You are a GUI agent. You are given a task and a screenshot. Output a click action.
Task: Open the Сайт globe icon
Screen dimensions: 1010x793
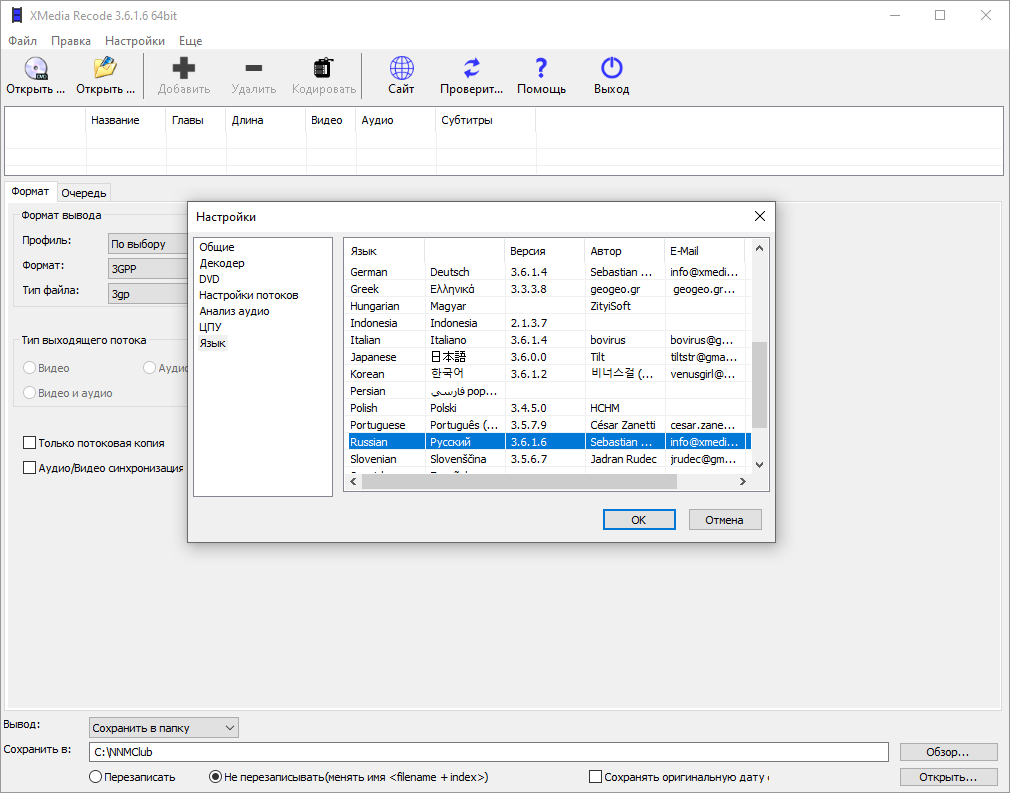(x=401, y=68)
